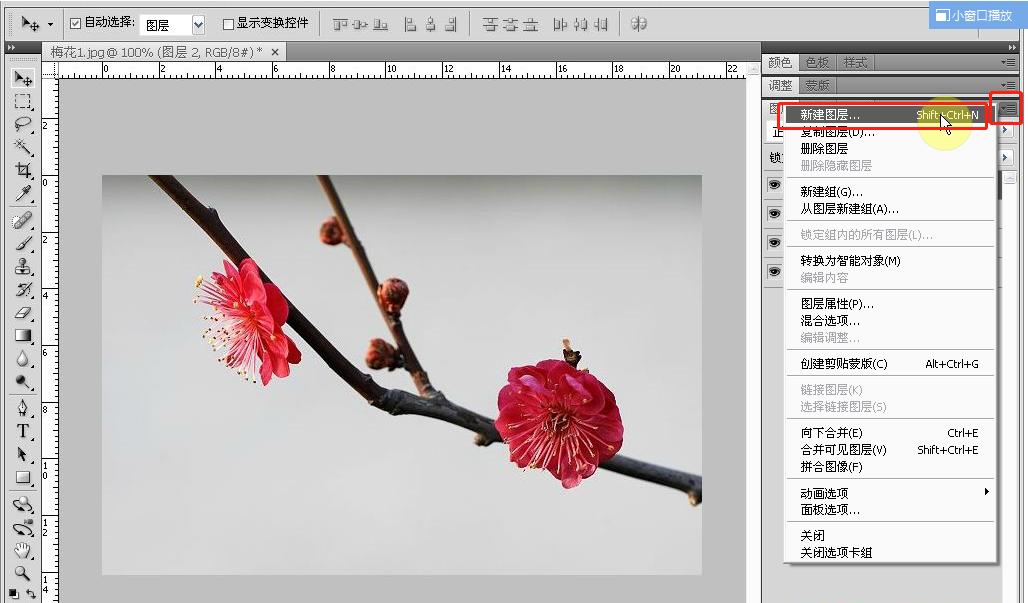Close the 梅花1.jpg document tab
Viewport: 1028px width, 603px height.
[276, 52]
